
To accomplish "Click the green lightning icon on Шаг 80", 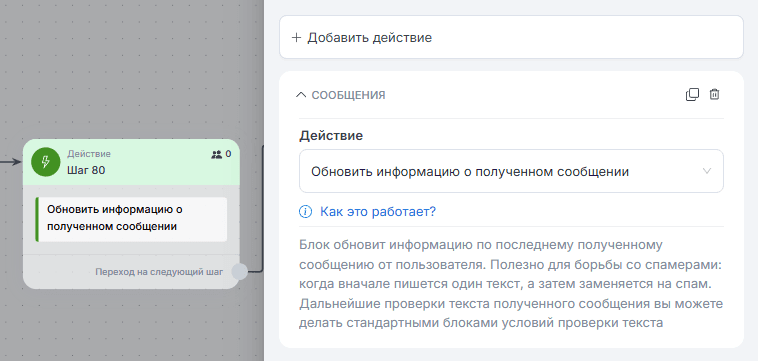I will 45,162.
